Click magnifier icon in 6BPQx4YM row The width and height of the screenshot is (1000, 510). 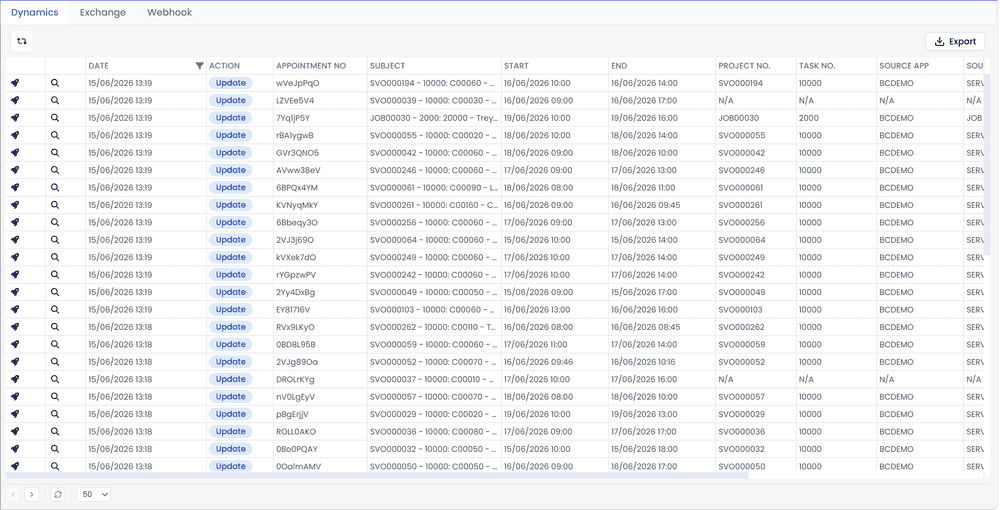pyautogui.click(x=55, y=187)
